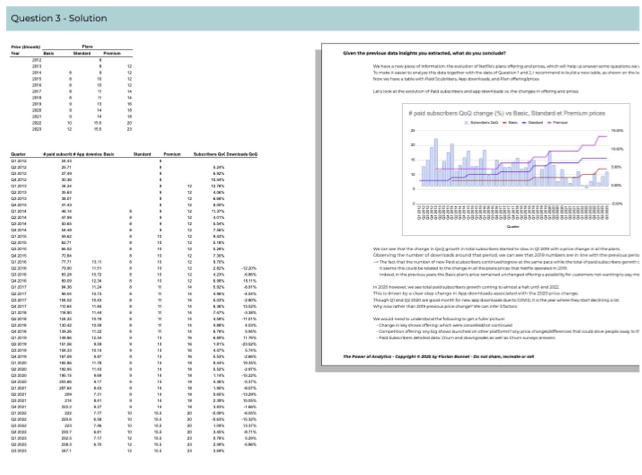Click the 'Basic' legend entry in chart
The width and height of the screenshot is (642, 475).
(510, 123)
